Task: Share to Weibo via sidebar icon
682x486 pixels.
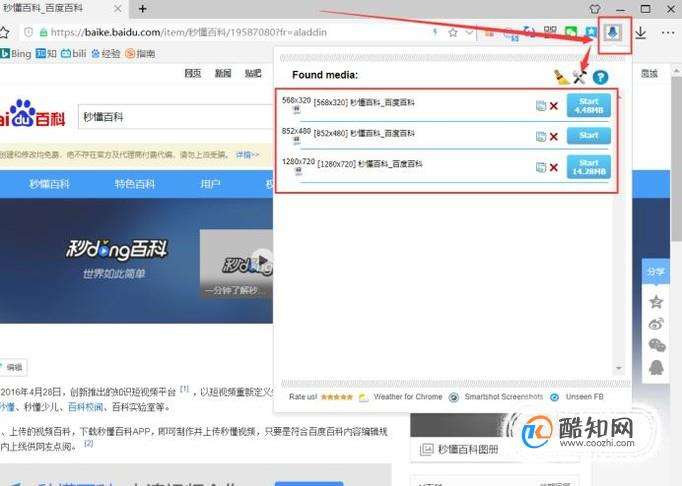Action: coord(656,324)
